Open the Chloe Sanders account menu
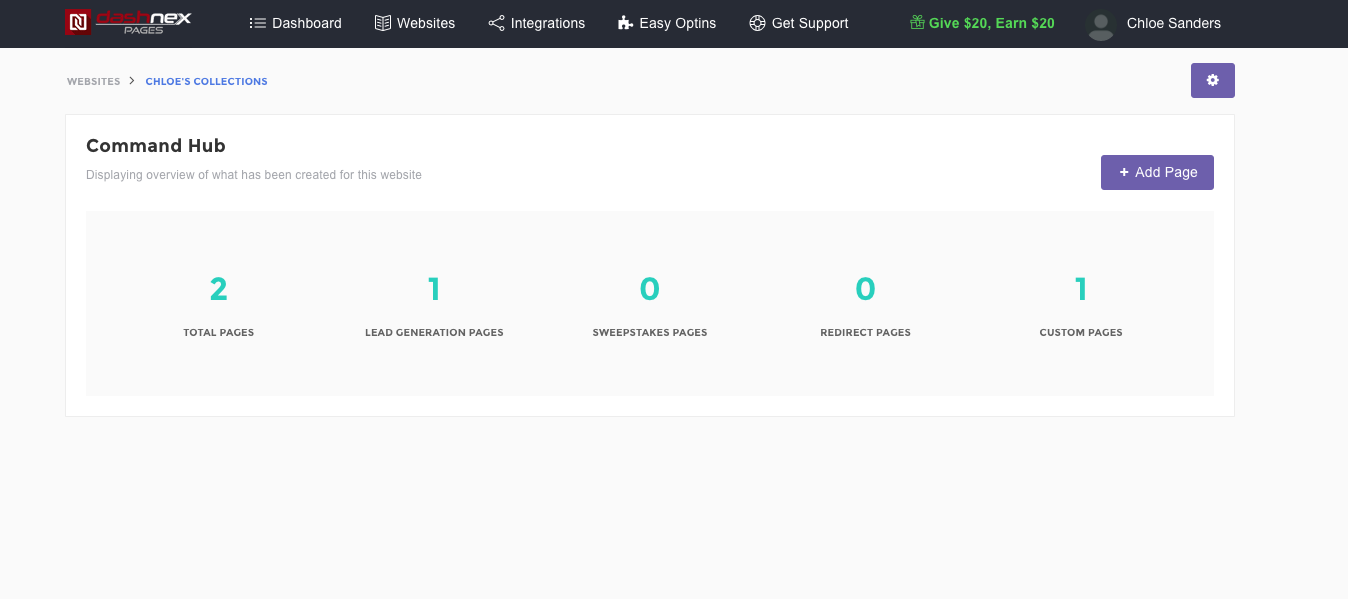The image size is (1348, 599). 1154,24
